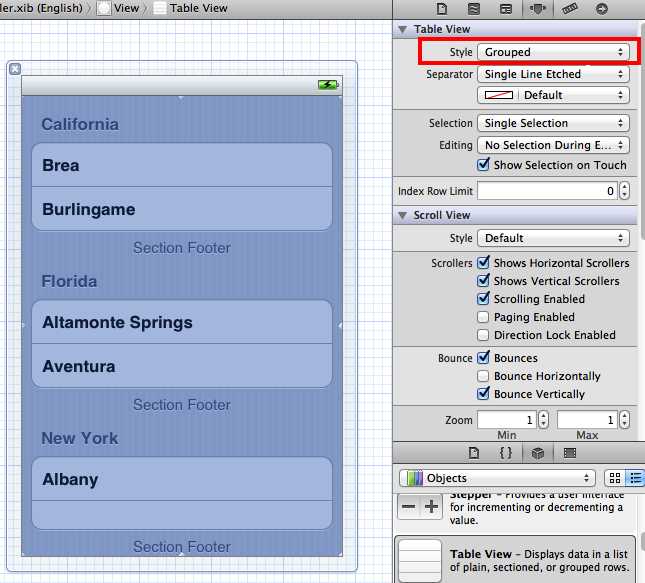Screen dimensions: 645x583
Task: Click the Zoom Min value field
Action: (x=507, y=420)
